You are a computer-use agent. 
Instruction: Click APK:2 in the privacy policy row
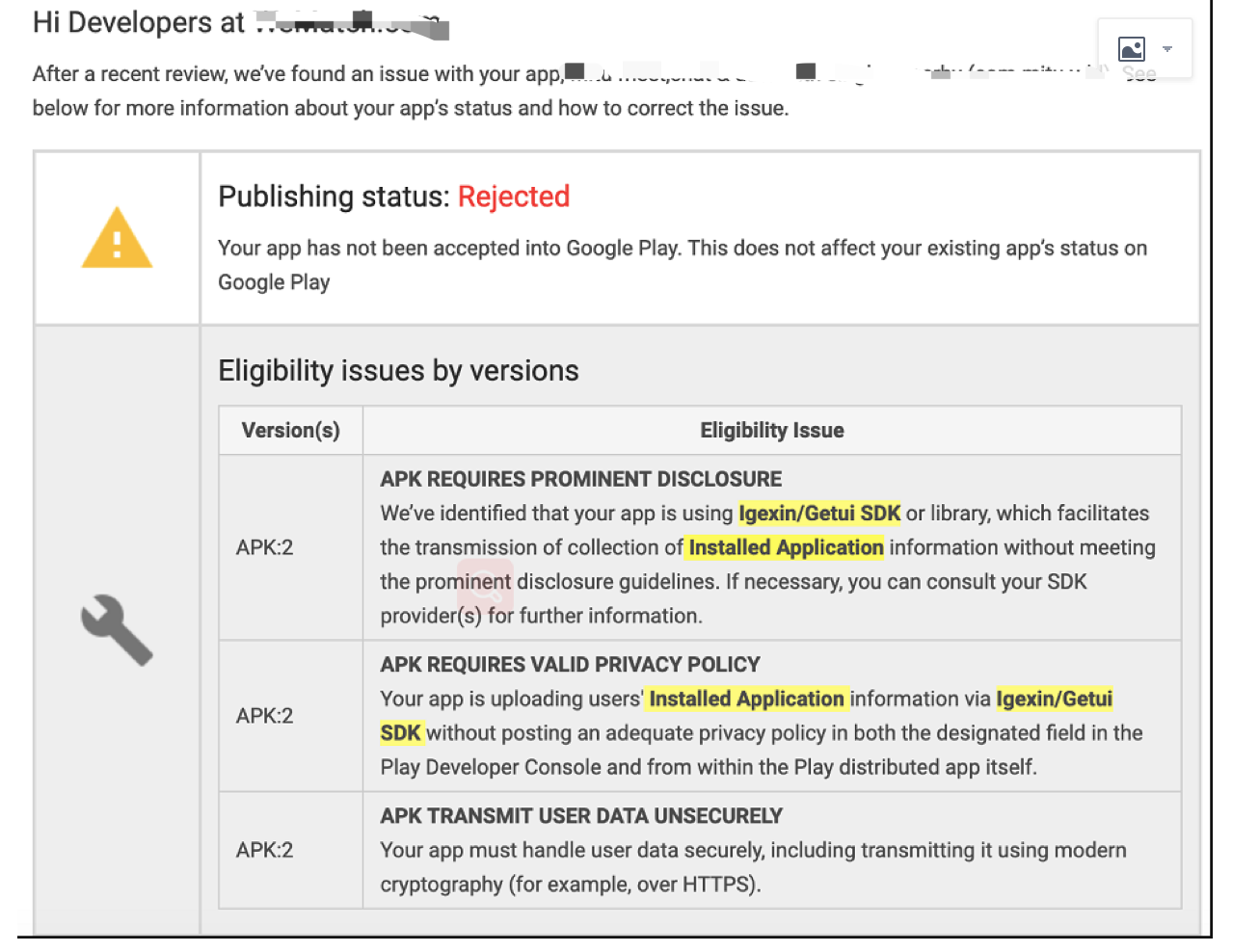tap(265, 716)
